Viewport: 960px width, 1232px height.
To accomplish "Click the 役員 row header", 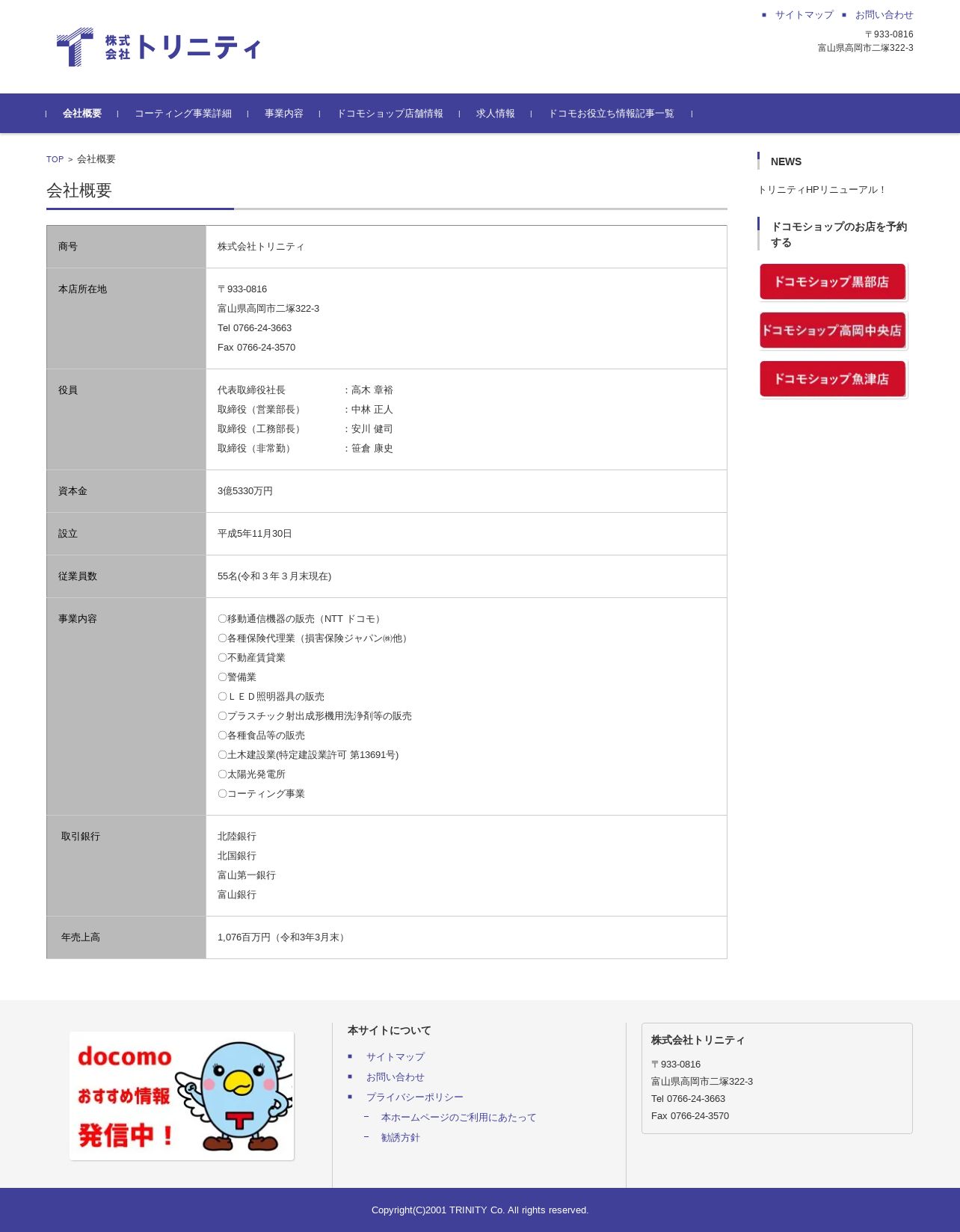I will (x=126, y=419).
